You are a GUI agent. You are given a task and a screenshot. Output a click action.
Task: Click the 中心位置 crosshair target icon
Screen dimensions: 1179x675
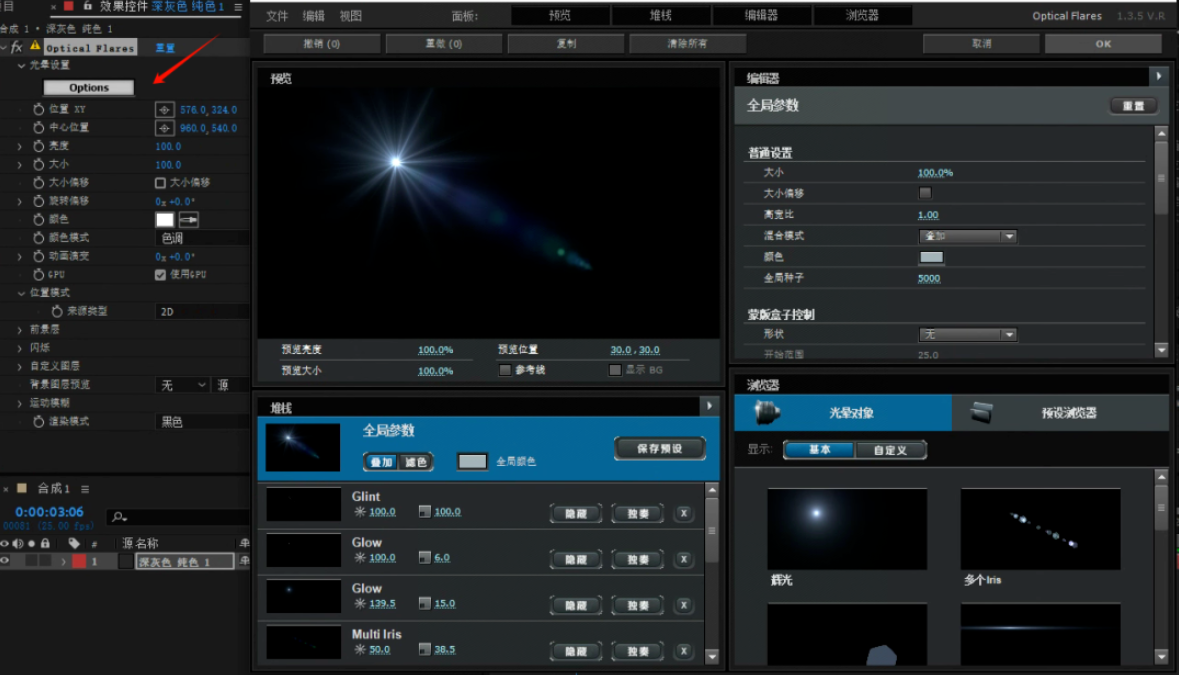coord(165,128)
